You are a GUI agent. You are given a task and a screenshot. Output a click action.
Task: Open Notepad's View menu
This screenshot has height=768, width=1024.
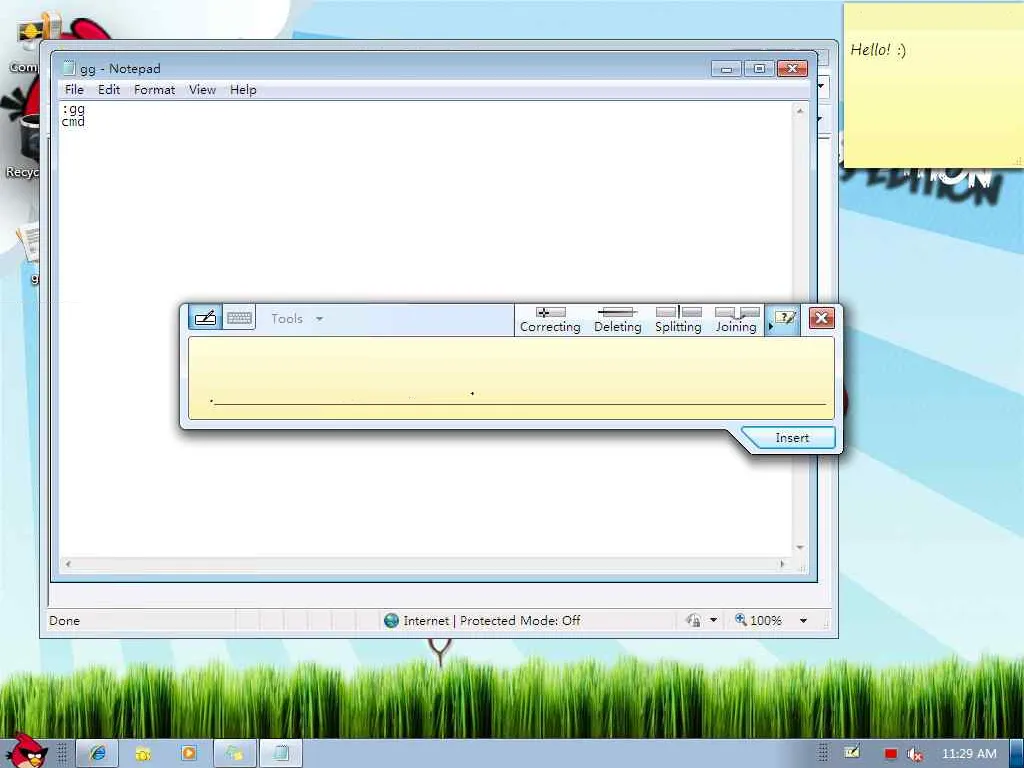(202, 89)
